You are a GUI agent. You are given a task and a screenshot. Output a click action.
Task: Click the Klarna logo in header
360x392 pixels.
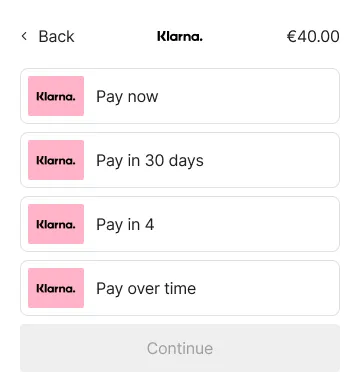coord(180,36)
